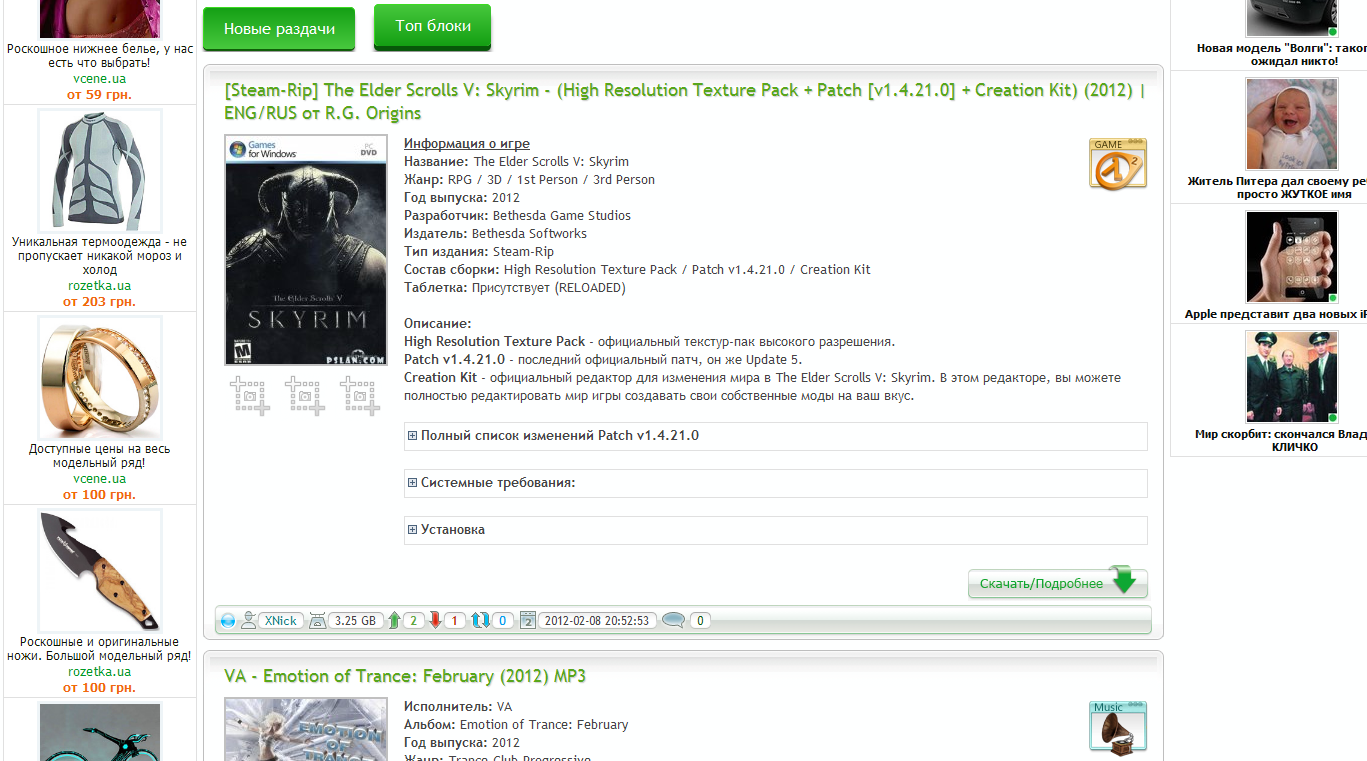
Task: Open the 'Apple представит два новых' news link
Action: click(1276, 314)
